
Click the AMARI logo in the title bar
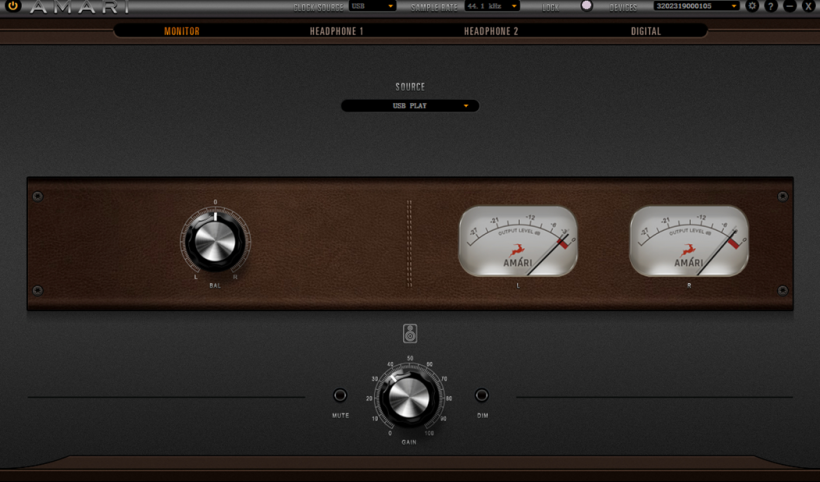pos(81,7)
